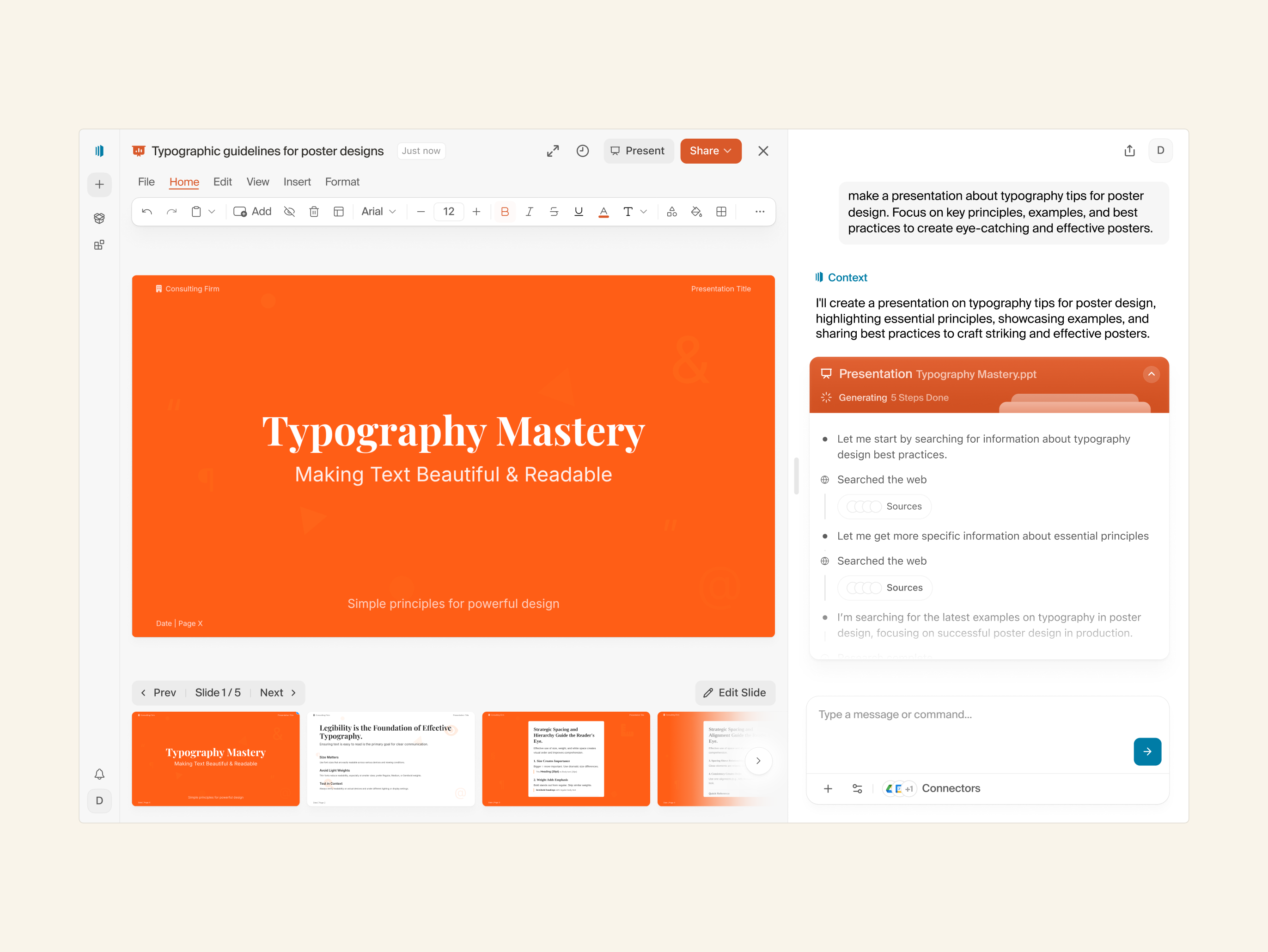
Task: Select the Legibility slide thumbnail
Action: (x=390, y=758)
